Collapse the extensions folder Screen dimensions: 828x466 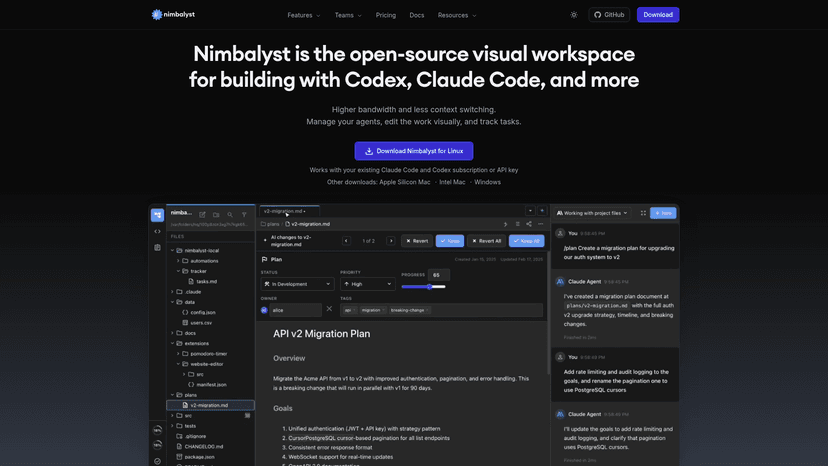[x=173, y=343]
